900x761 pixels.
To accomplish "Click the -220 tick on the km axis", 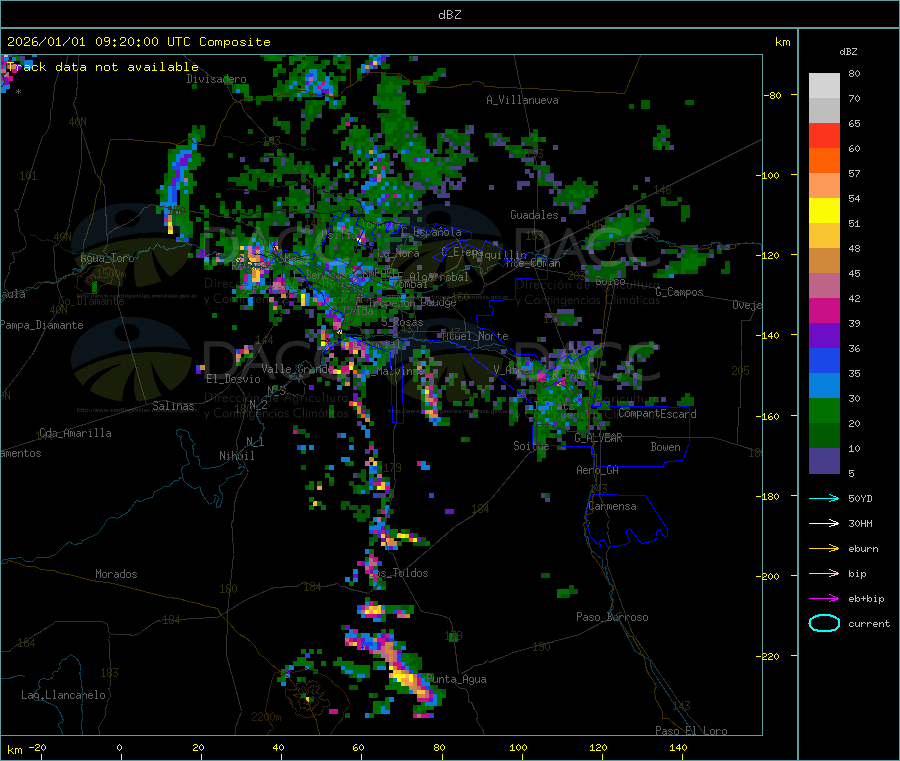I will tap(769, 657).
